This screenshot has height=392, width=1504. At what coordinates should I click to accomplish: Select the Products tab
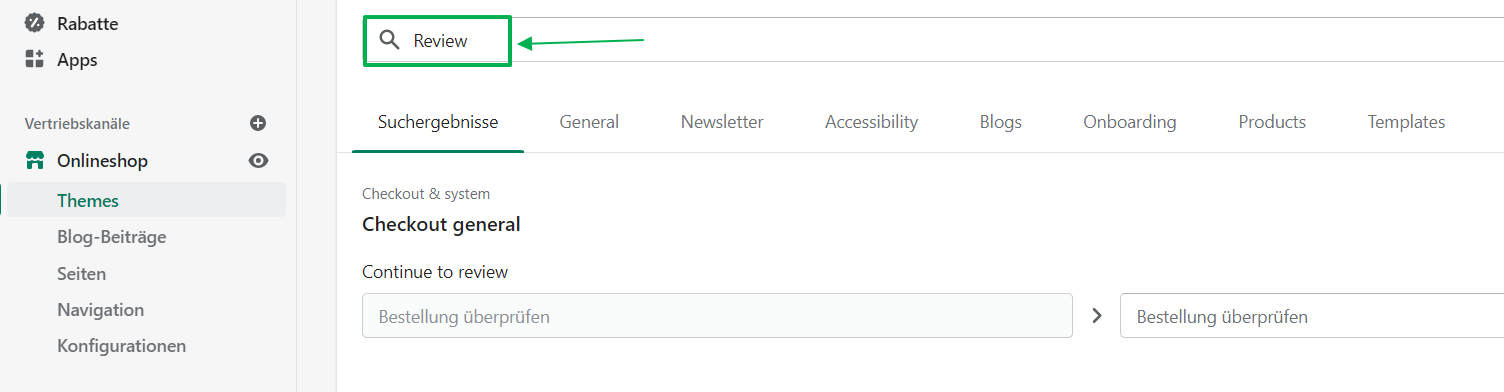point(1272,122)
